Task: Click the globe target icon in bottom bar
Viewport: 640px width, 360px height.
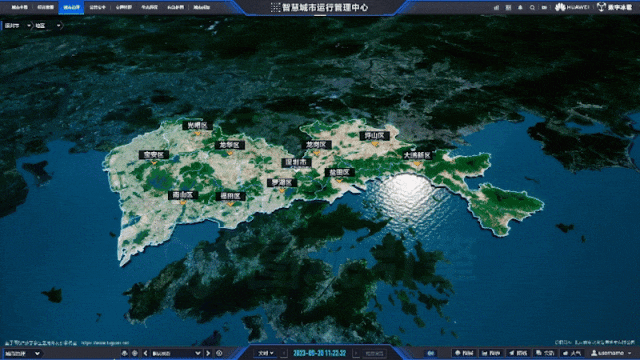Action: 135,353
